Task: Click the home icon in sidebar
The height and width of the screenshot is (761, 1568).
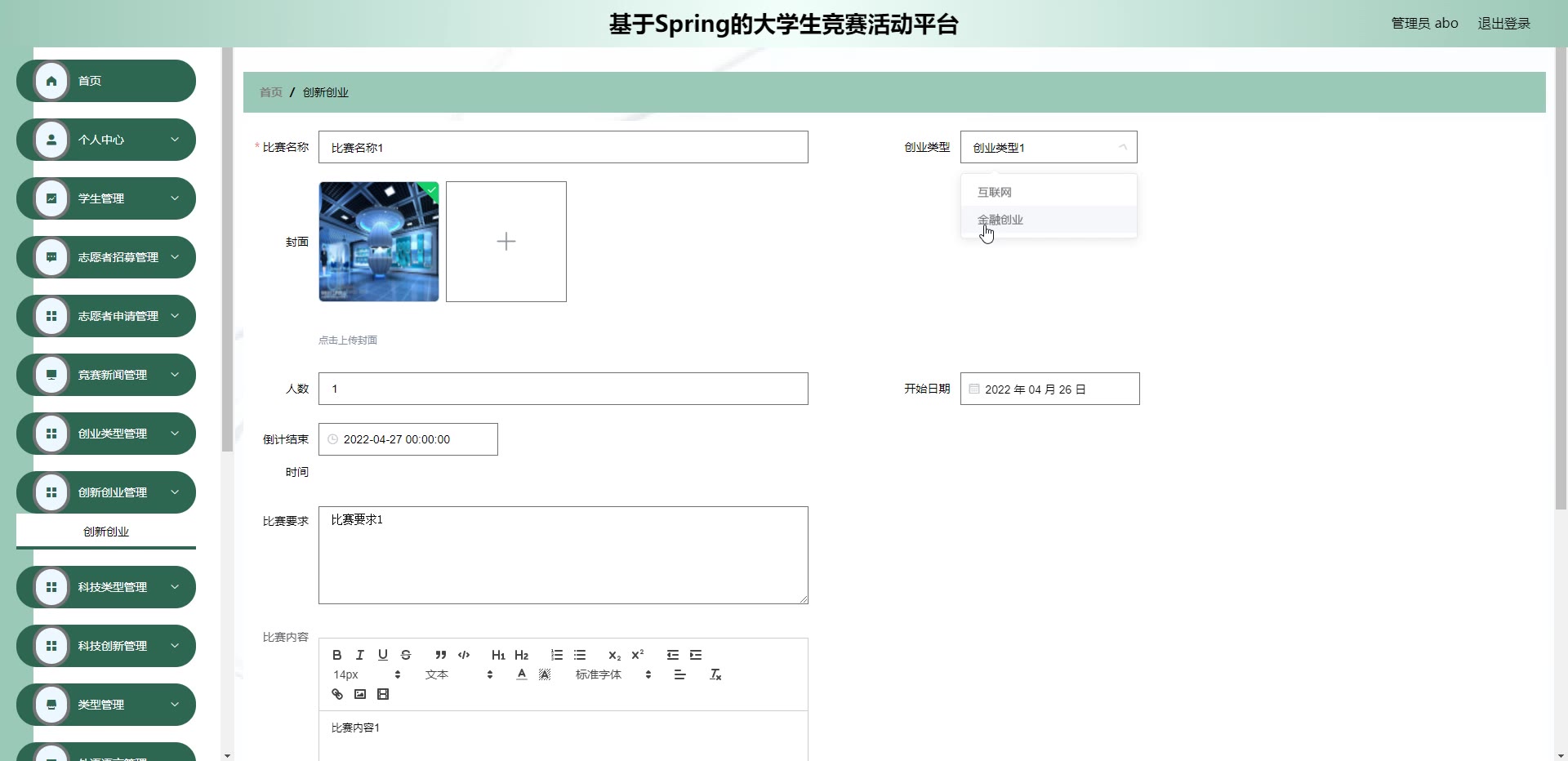Action: pyautogui.click(x=51, y=81)
